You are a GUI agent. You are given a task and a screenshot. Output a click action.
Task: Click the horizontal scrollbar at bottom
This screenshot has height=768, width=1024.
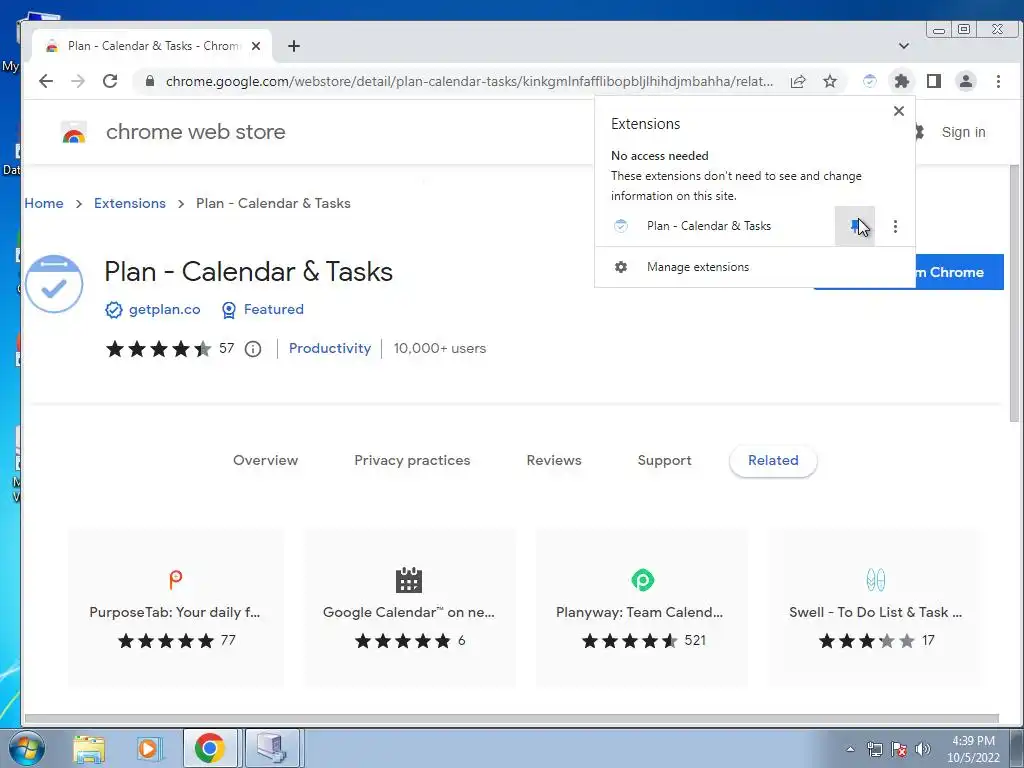(511, 719)
